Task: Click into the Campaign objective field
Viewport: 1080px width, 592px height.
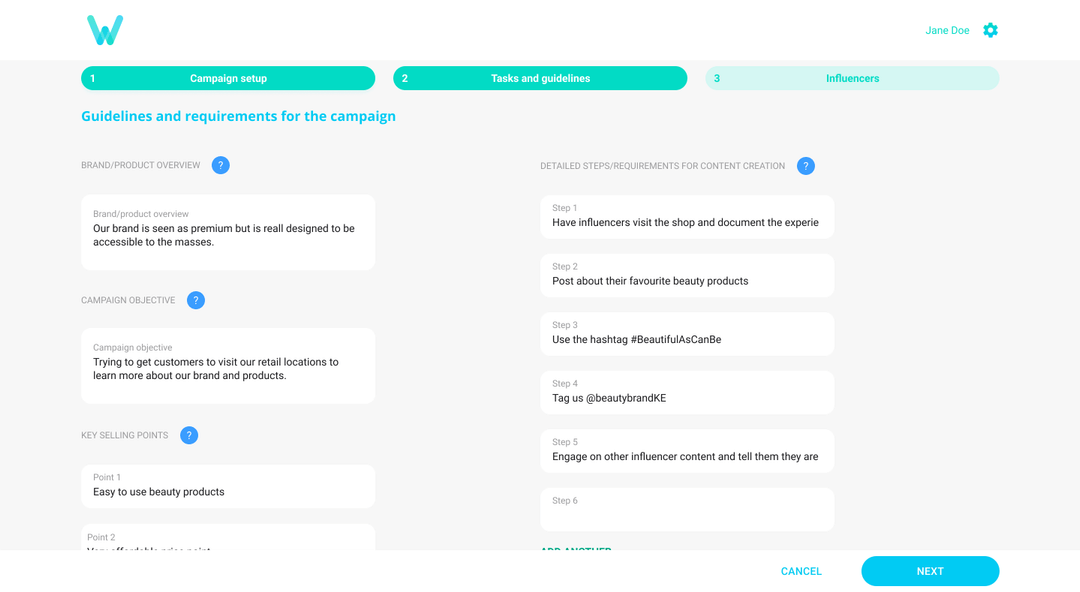Action: pyautogui.click(x=228, y=366)
